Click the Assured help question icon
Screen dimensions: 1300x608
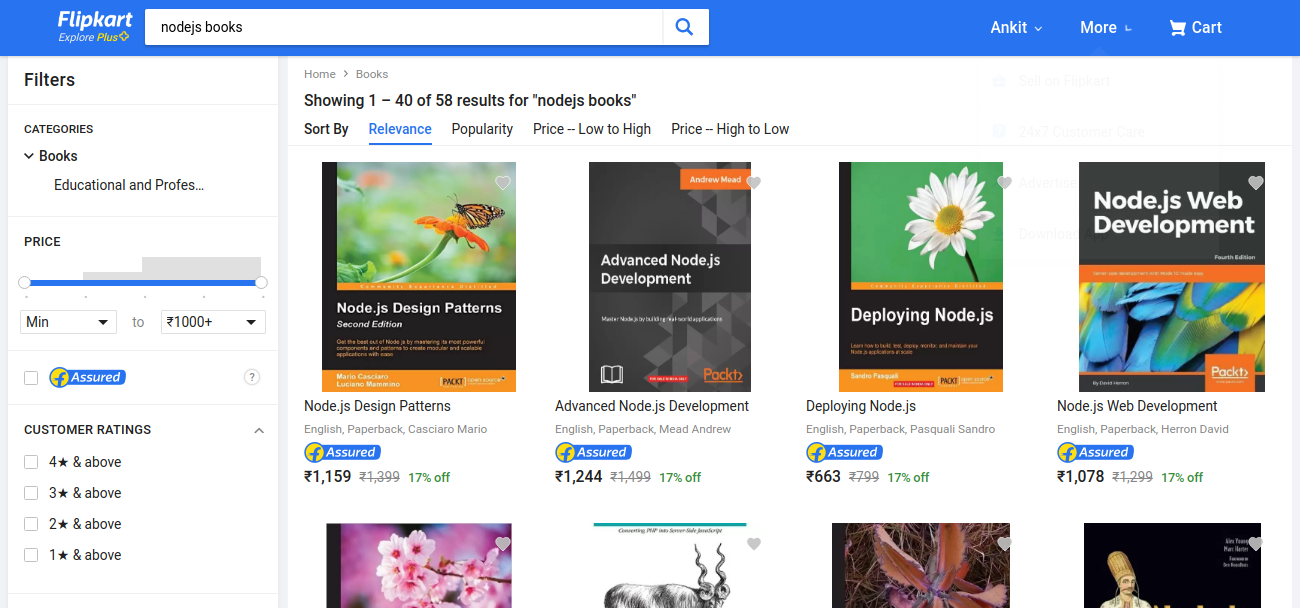click(252, 377)
